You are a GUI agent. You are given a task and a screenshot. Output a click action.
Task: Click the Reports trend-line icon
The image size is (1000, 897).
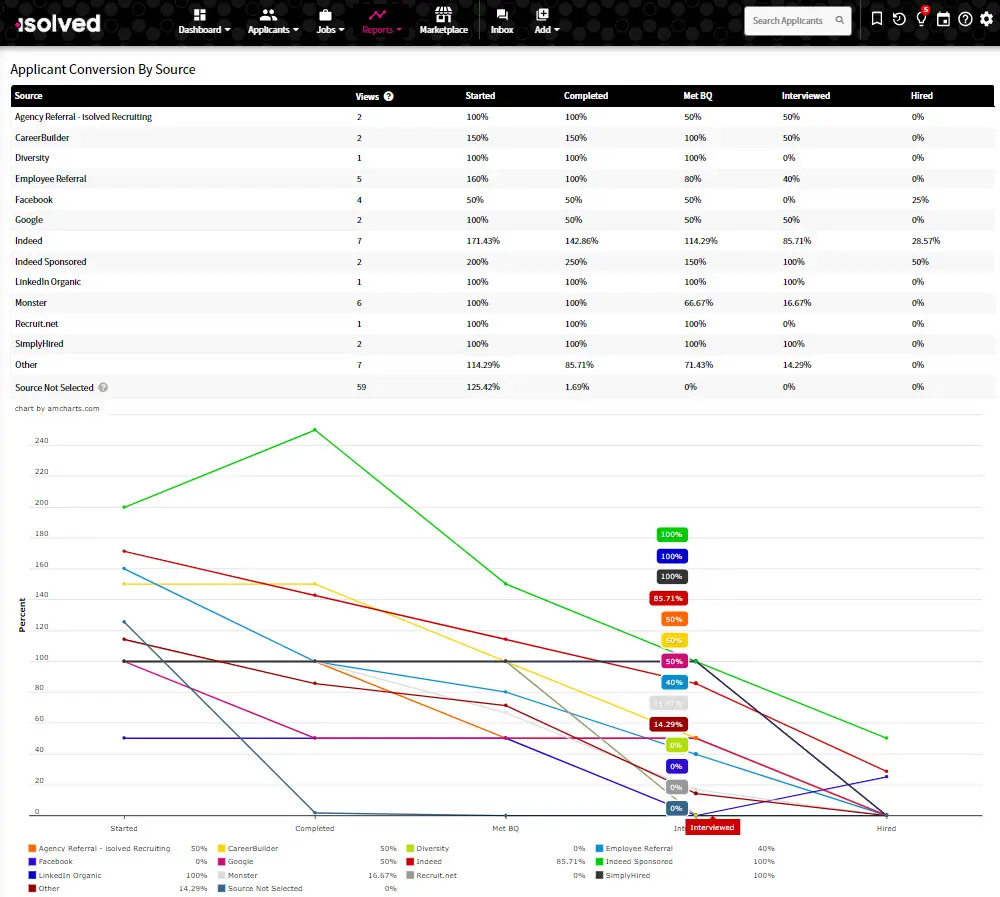coord(377,15)
